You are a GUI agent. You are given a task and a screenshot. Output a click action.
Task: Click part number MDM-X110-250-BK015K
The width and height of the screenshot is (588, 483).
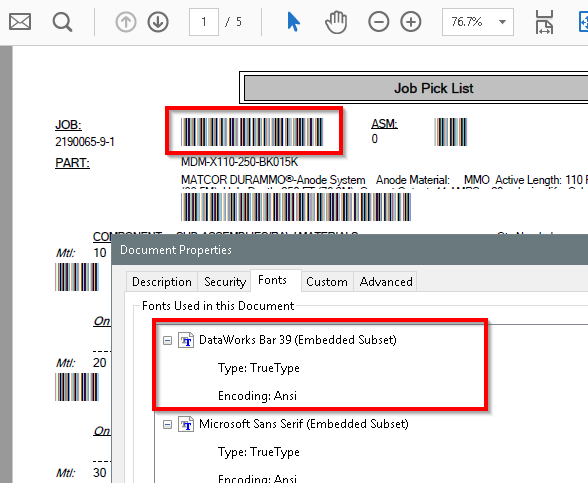[x=239, y=162]
